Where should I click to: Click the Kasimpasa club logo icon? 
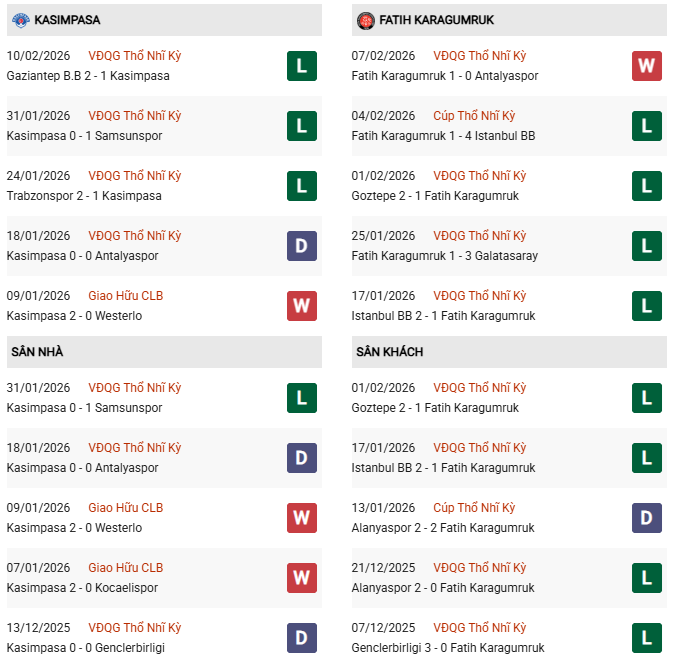coord(19,19)
